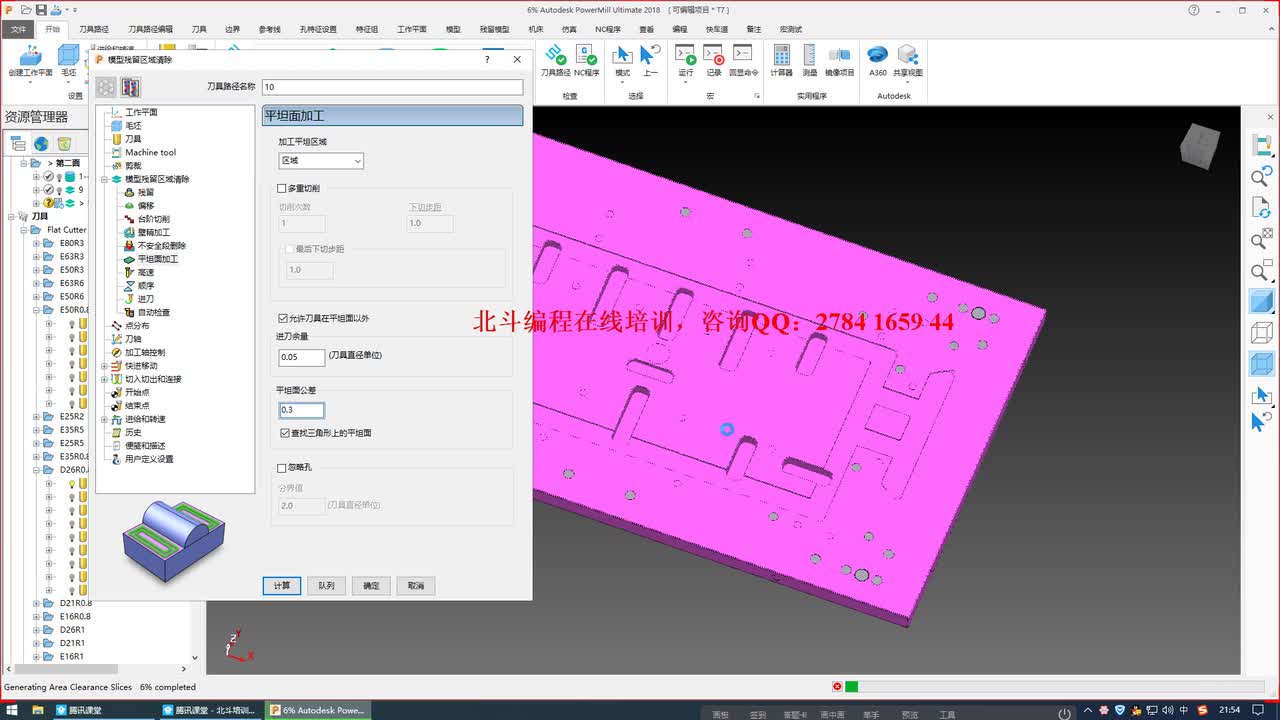Click the copy toolpath icon in dialog header
Image resolution: width=1280 pixels, height=720 pixels.
click(131, 87)
